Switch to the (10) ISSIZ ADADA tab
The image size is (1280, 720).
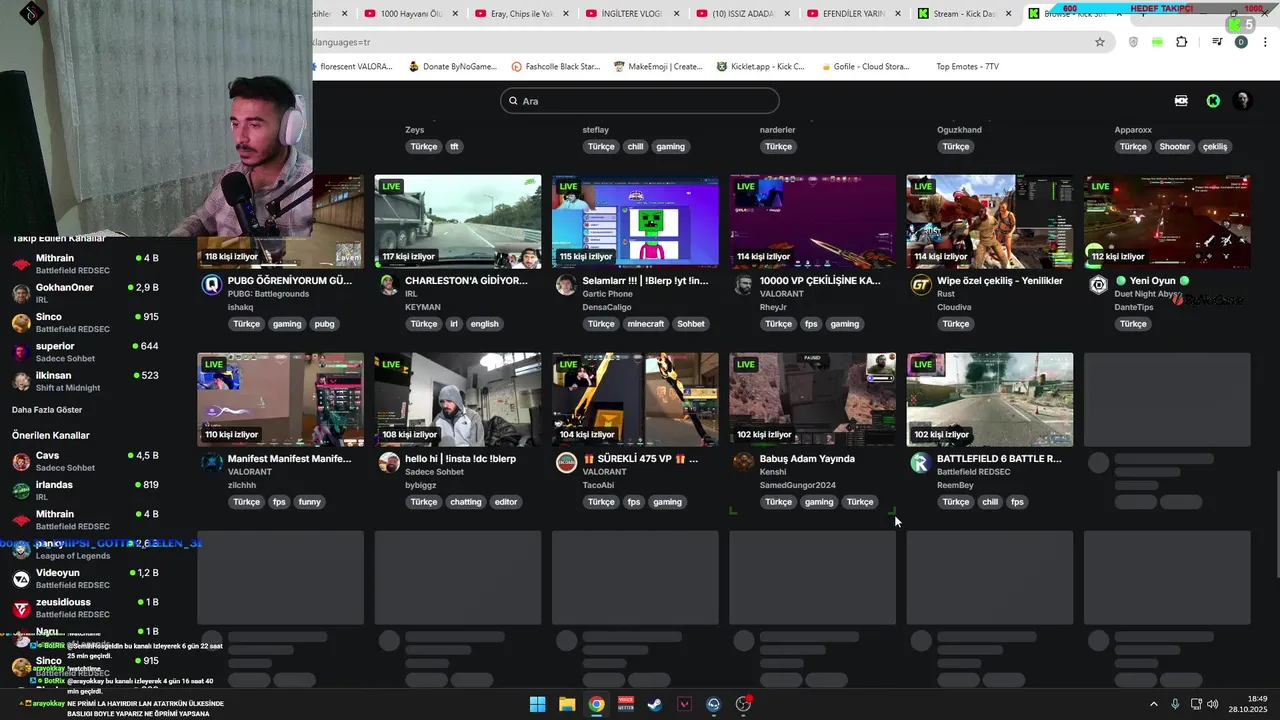tap(742, 13)
